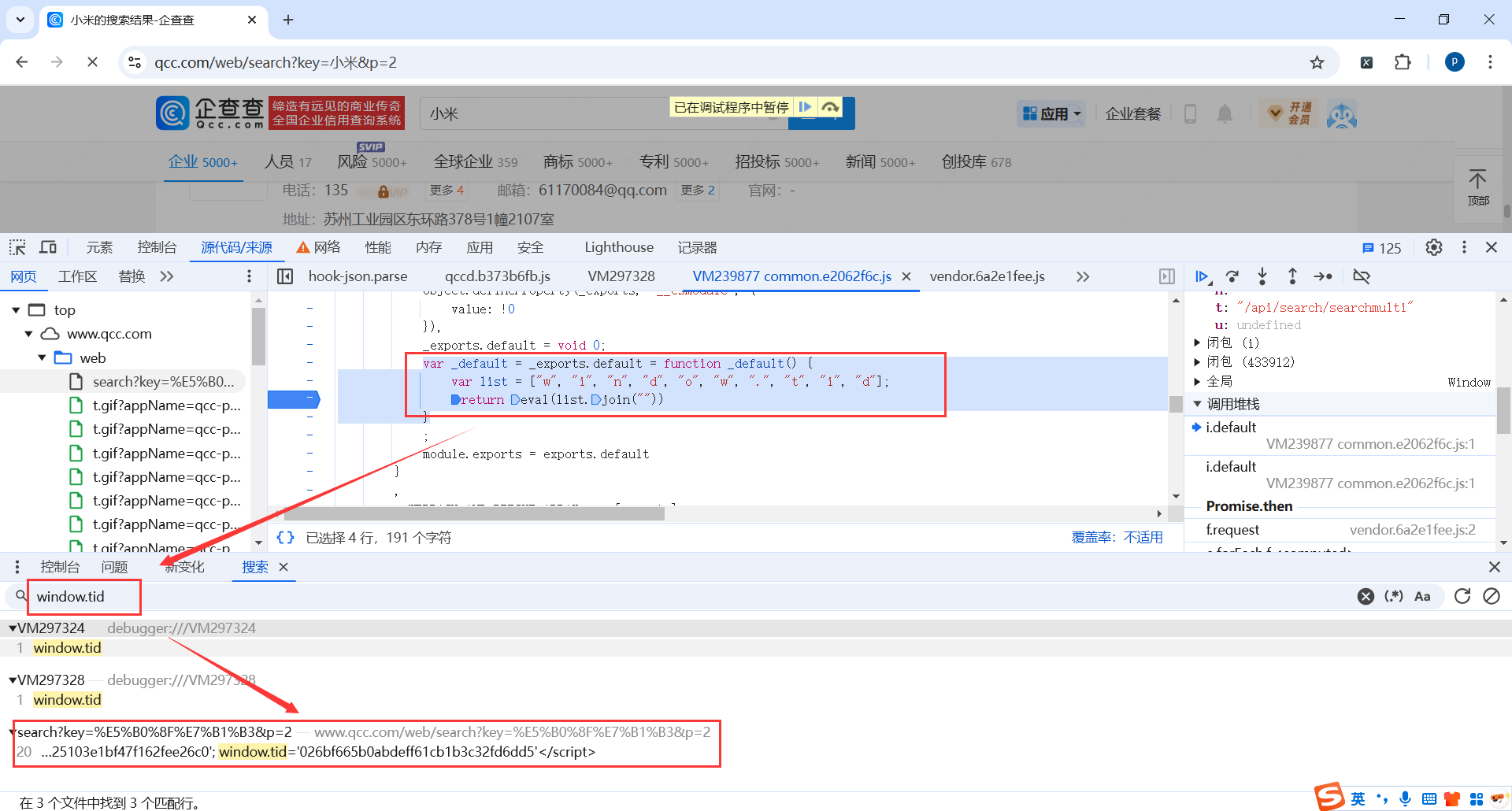
Task: Toggle match case search option
Action: pyautogui.click(x=1422, y=596)
